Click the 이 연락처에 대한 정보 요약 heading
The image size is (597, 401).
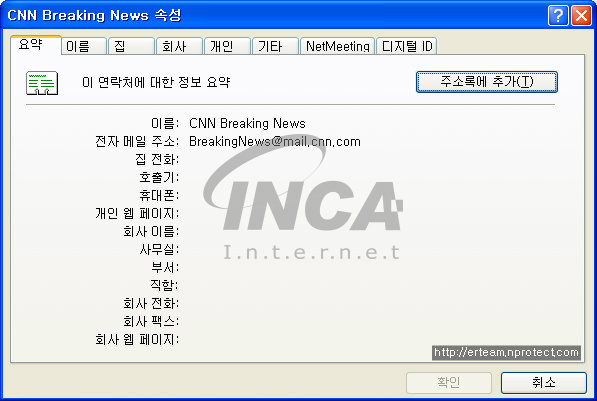click(x=156, y=82)
